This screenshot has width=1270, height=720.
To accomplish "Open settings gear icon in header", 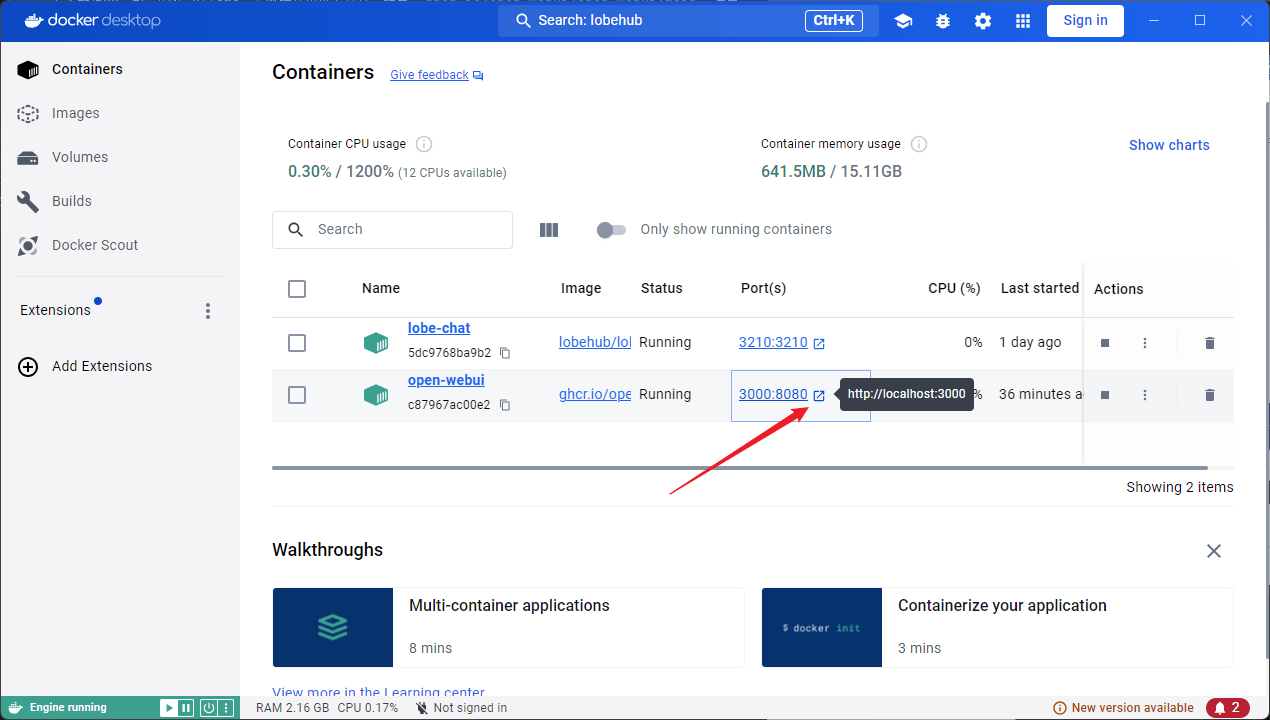I will pyautogui.click(x=983, y=21).
